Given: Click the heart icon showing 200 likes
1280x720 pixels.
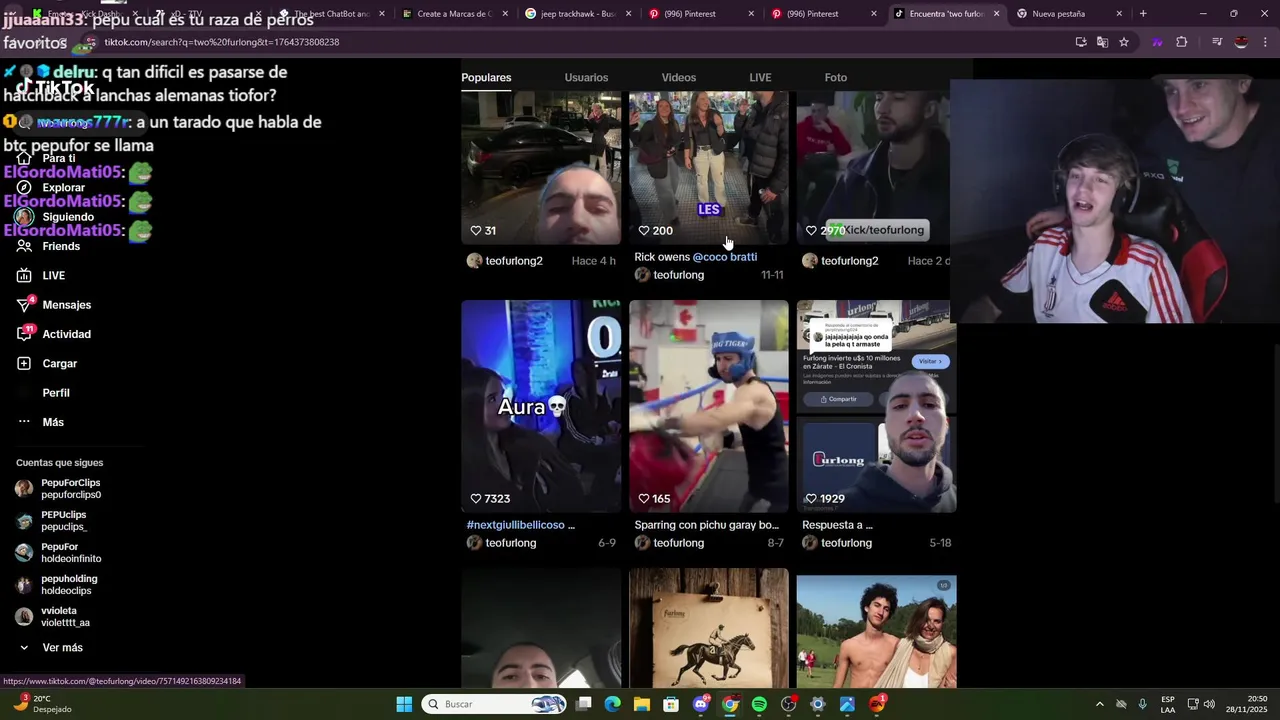Looking at the screenshot, I should tap(645, 230).
